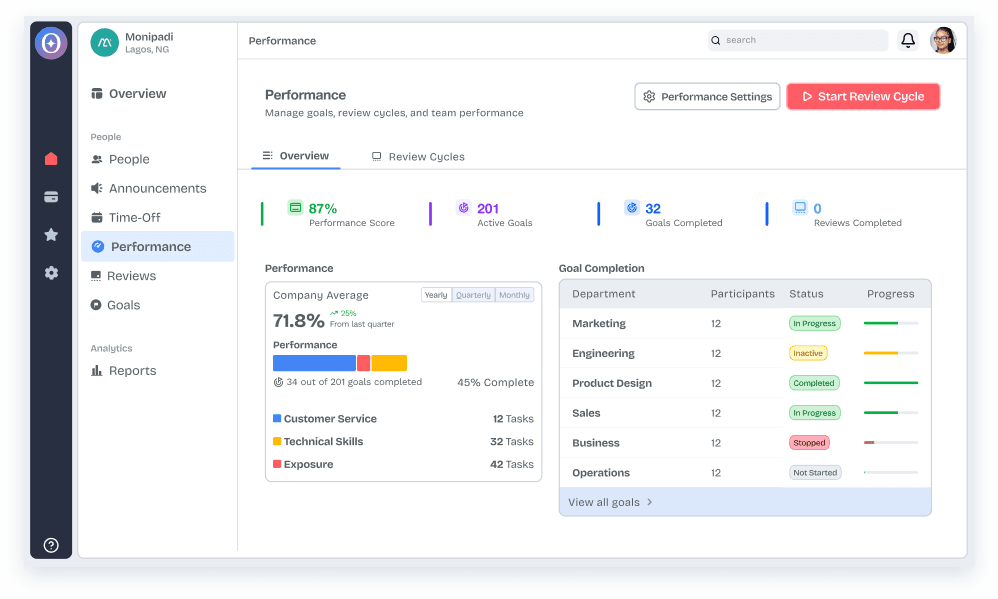Click the Announcements megaphone icon
Viewport: 998px width, 599px height.
click(97, 188)
